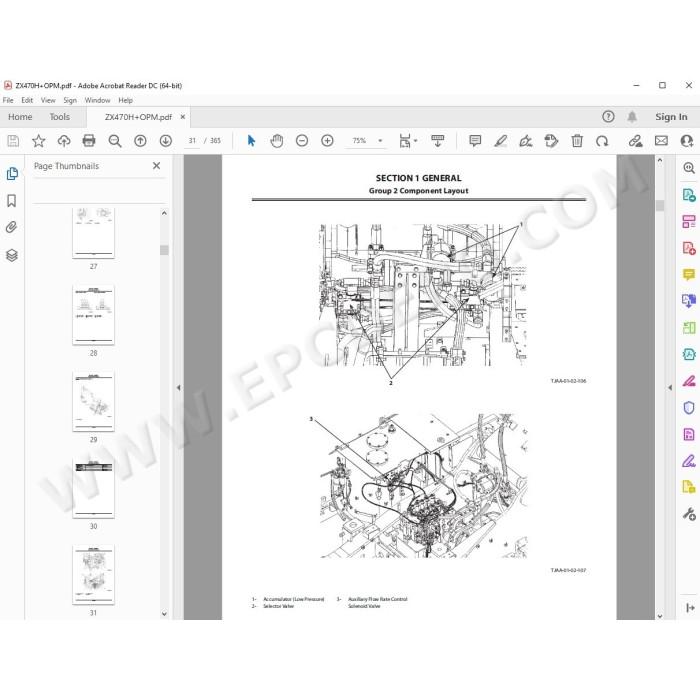Switch to Home tab
The height and width of the screenshot is (700, 700).
pyautogui.click(x=20, y=117)
